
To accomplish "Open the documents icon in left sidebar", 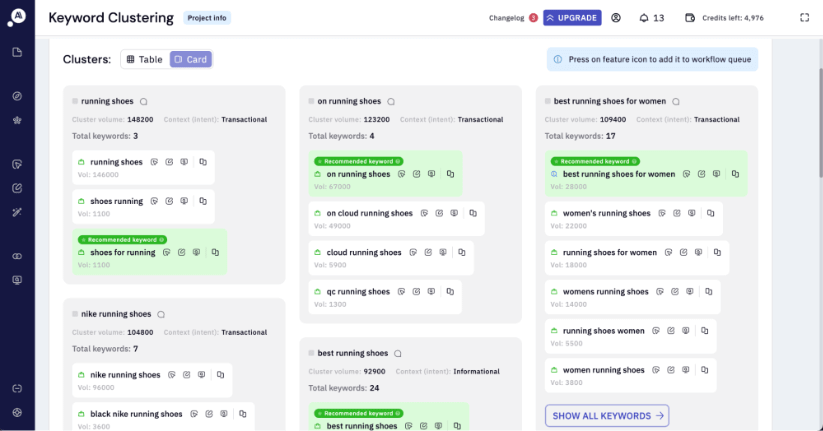I will point(17,52).
